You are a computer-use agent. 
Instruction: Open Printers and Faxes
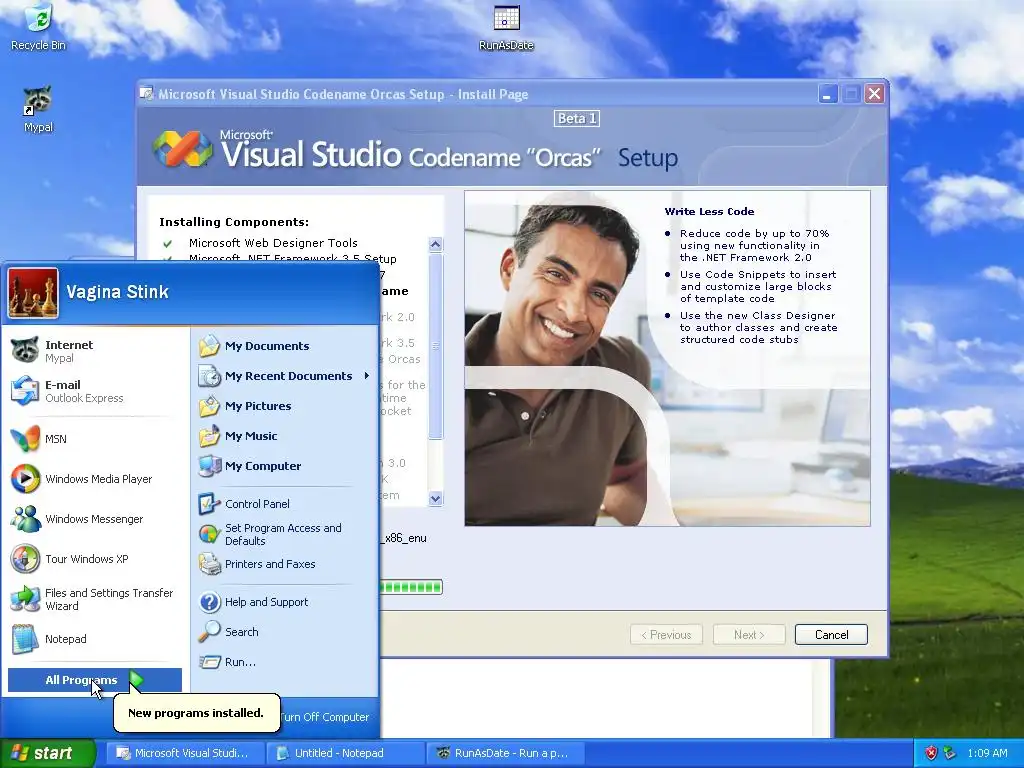tap(283, 564)
